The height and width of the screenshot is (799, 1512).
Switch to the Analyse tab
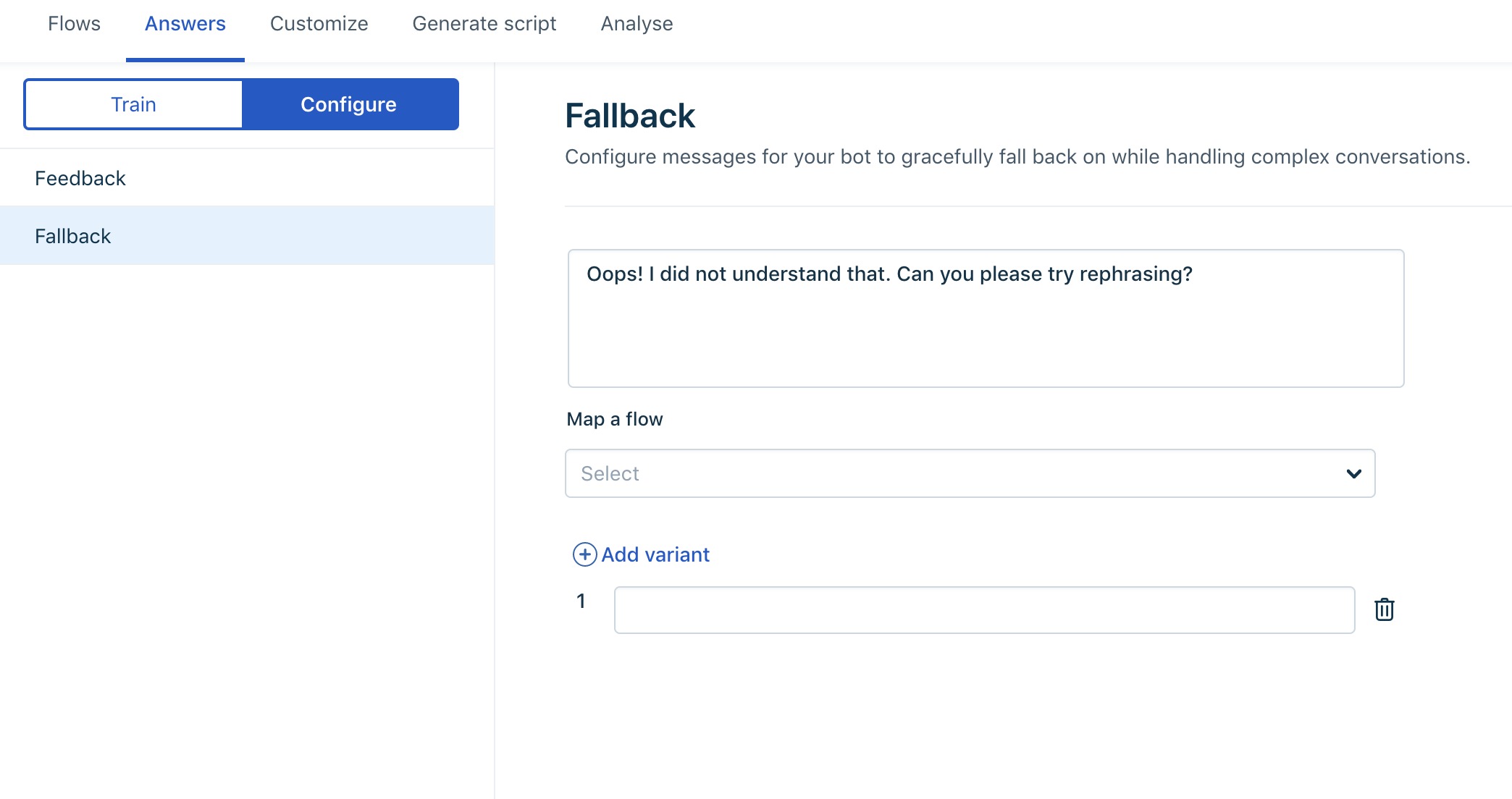click(x=637, y=24)
